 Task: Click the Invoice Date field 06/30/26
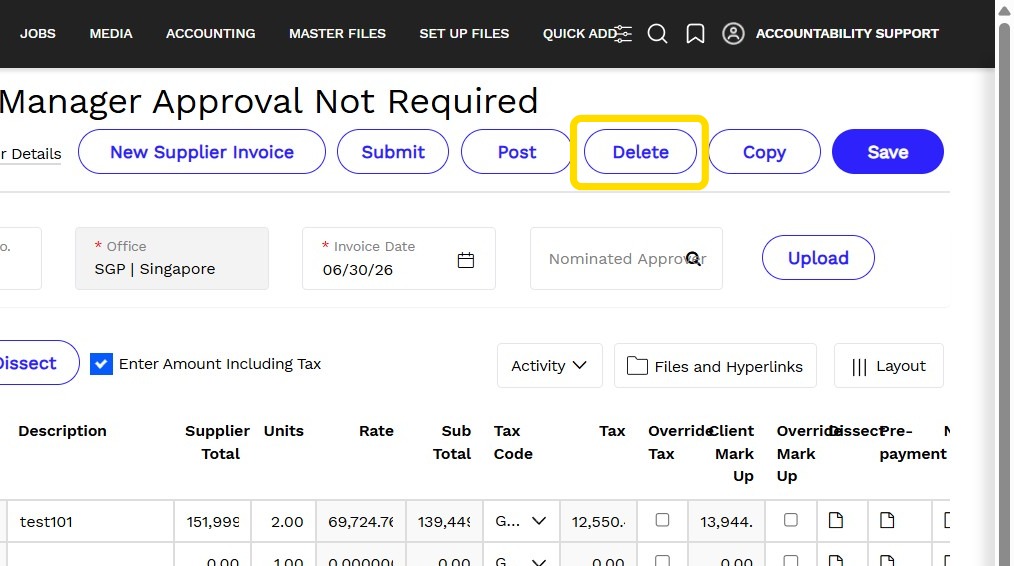tap(399, 258)
